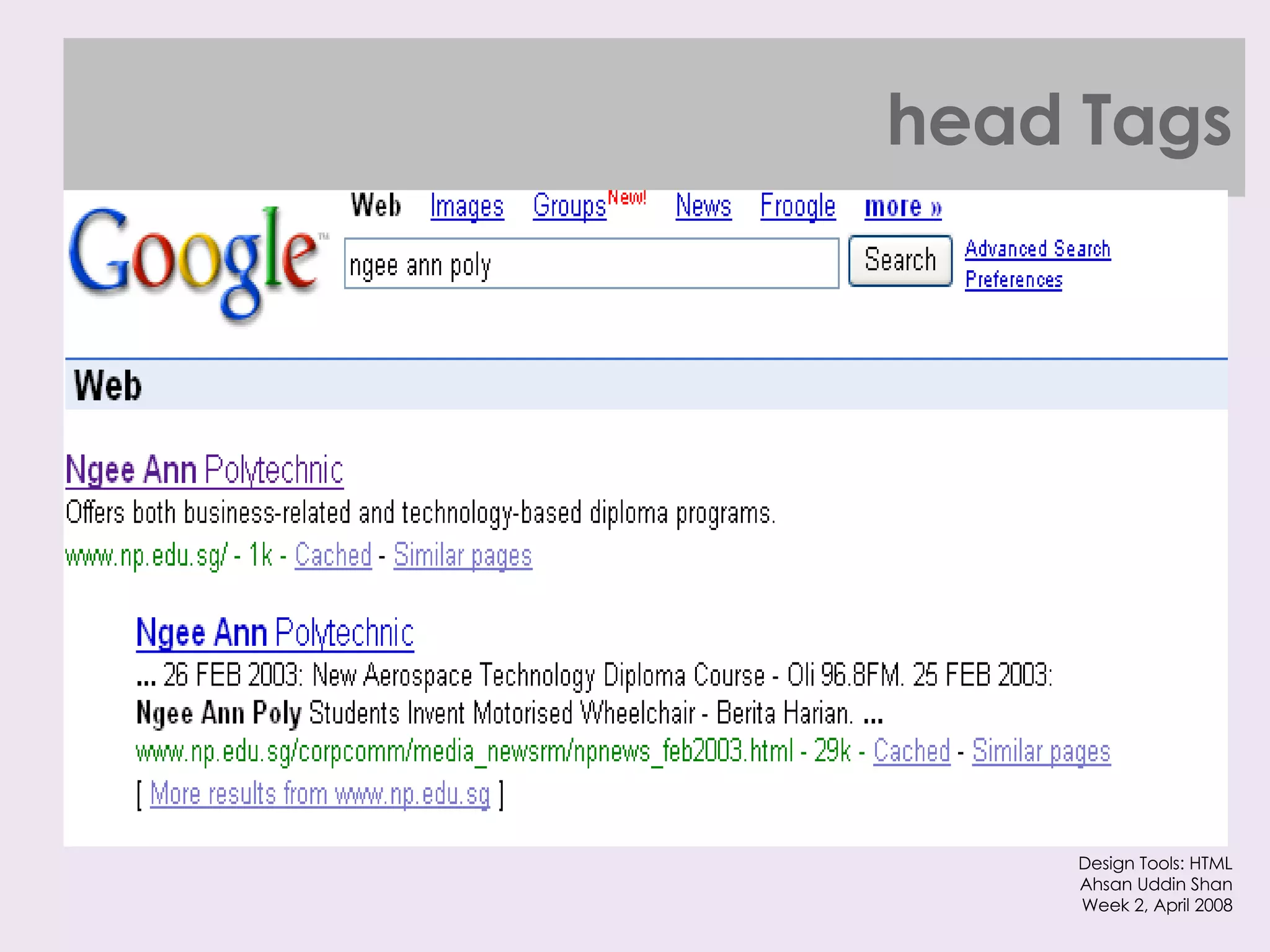
Task: Click the 'Web' results header label
Action: tap(108, 386)
